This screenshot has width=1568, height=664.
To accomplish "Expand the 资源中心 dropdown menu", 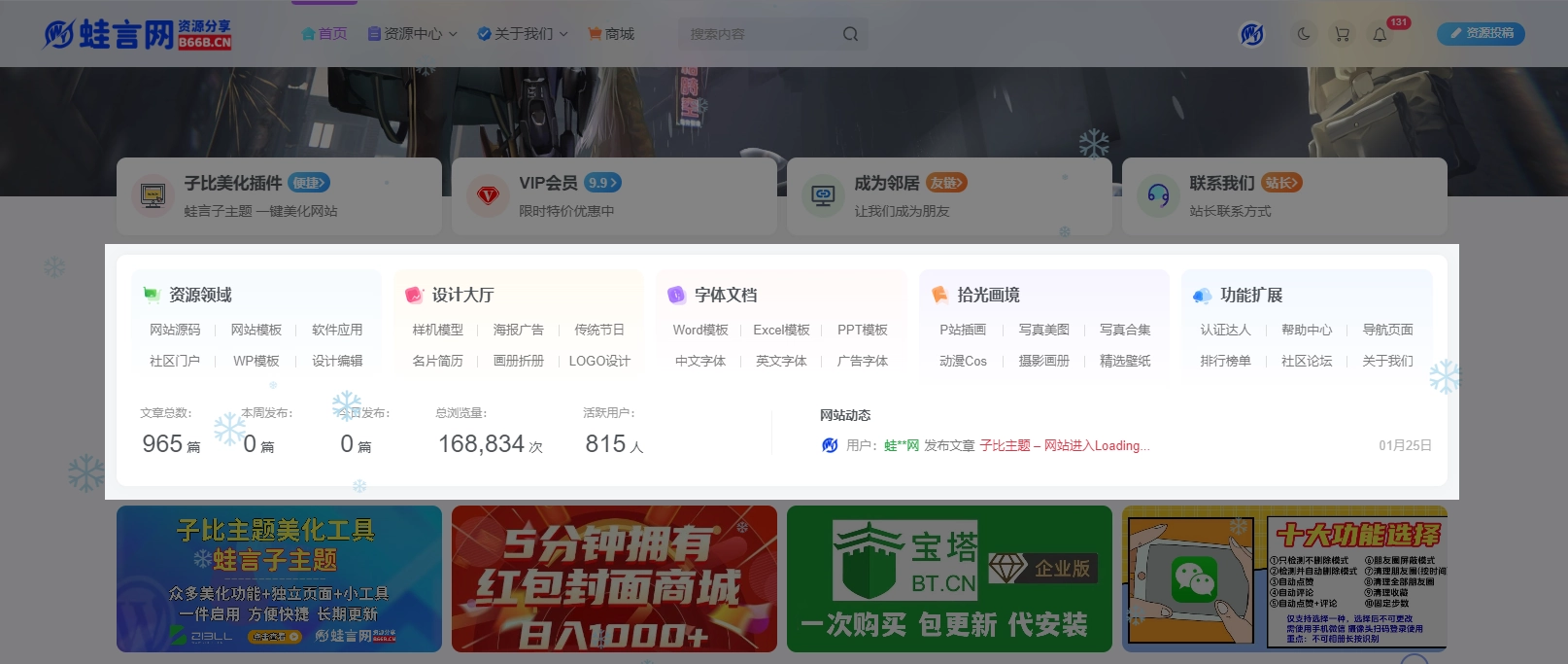I will click(413, 34).
